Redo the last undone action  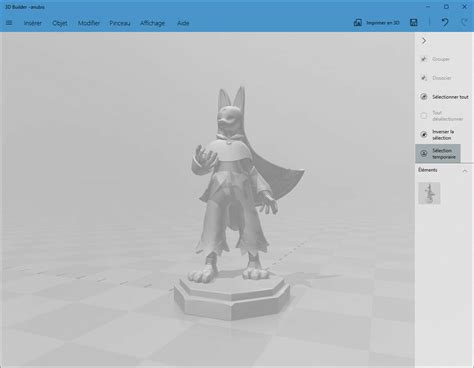pos(464,22)
